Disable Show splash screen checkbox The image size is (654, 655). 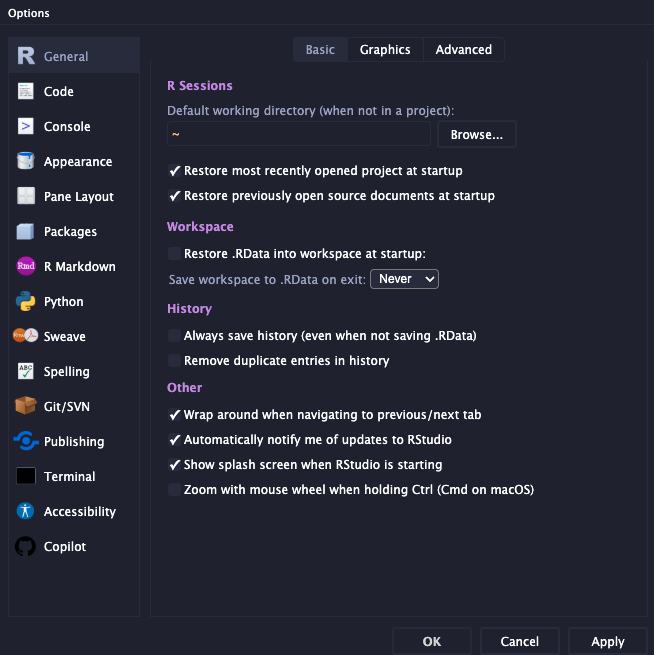[175, 465]
